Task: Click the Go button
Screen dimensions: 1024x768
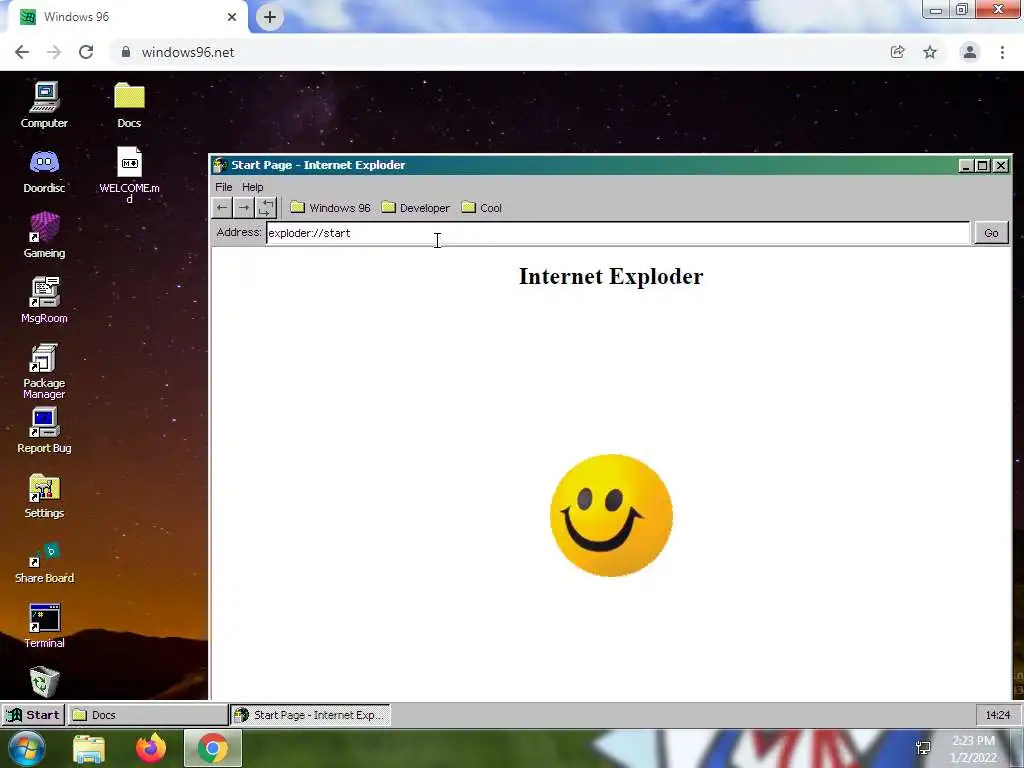Action: tap(991, 233)
